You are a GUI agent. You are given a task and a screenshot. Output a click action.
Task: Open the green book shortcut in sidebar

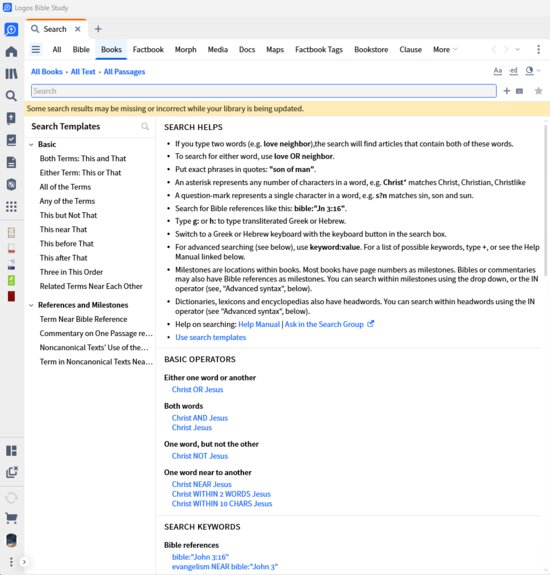11,281
